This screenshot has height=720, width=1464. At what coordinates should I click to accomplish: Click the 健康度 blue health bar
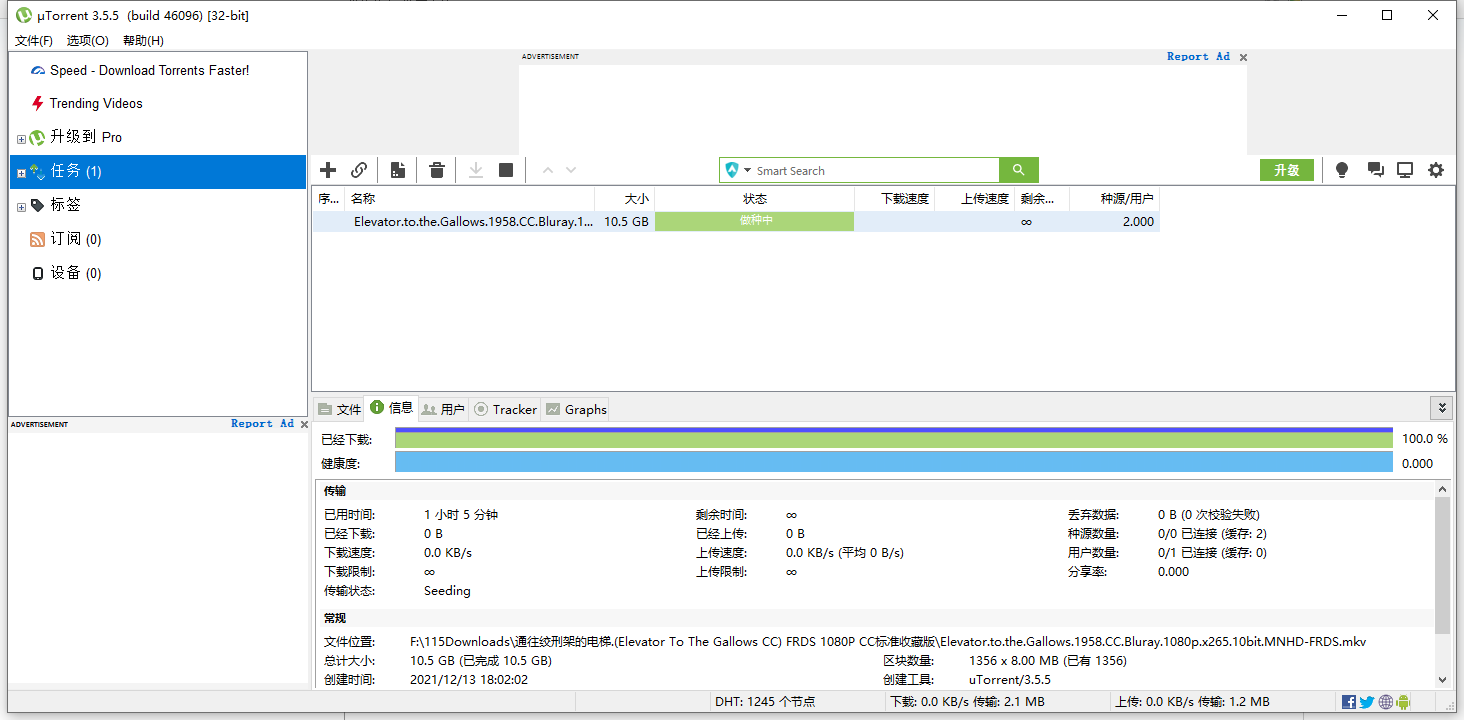[x=894, y=462]
